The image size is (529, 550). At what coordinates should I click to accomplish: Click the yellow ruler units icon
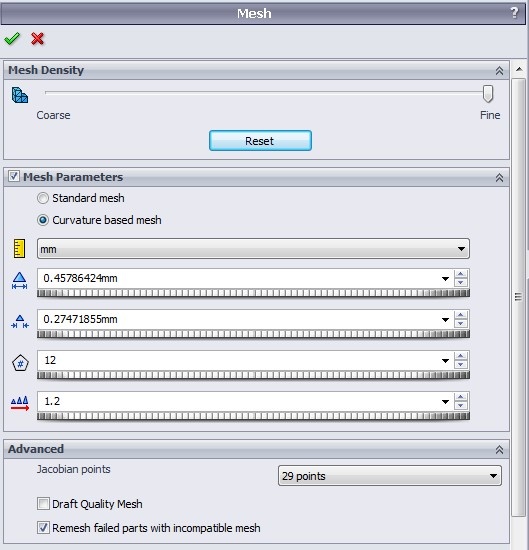[x=19, y=249]
